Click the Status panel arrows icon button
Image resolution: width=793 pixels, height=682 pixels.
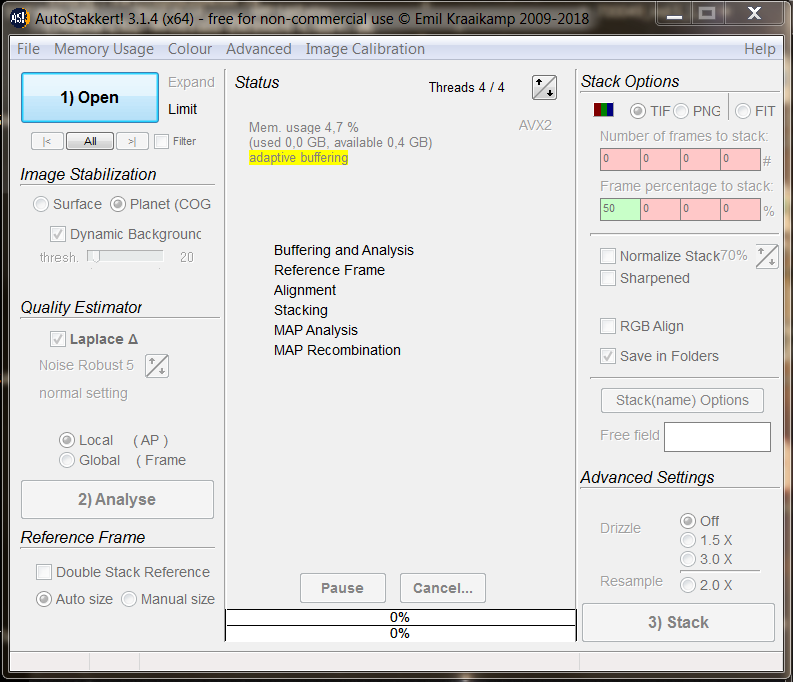click(x=544, y=87)
